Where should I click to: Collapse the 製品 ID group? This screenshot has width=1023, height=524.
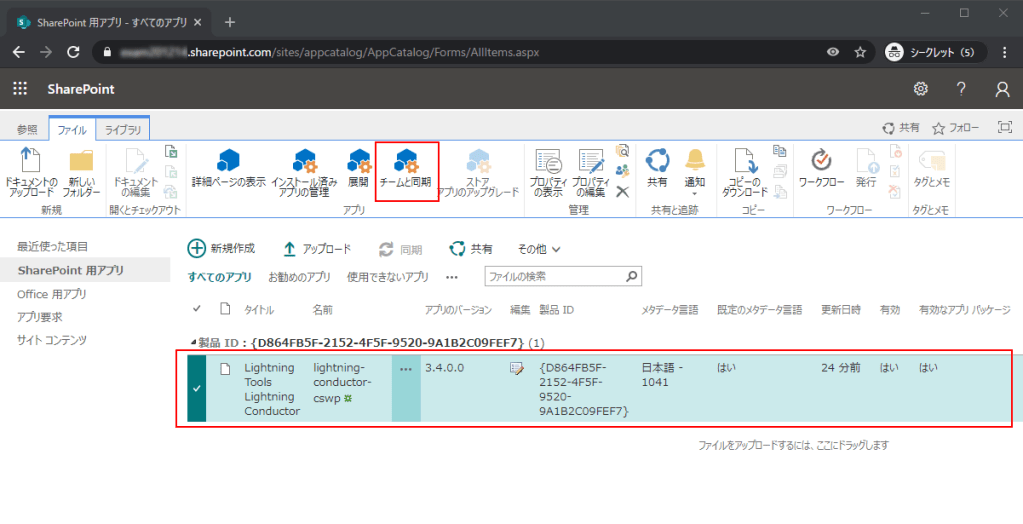[193, 343]
